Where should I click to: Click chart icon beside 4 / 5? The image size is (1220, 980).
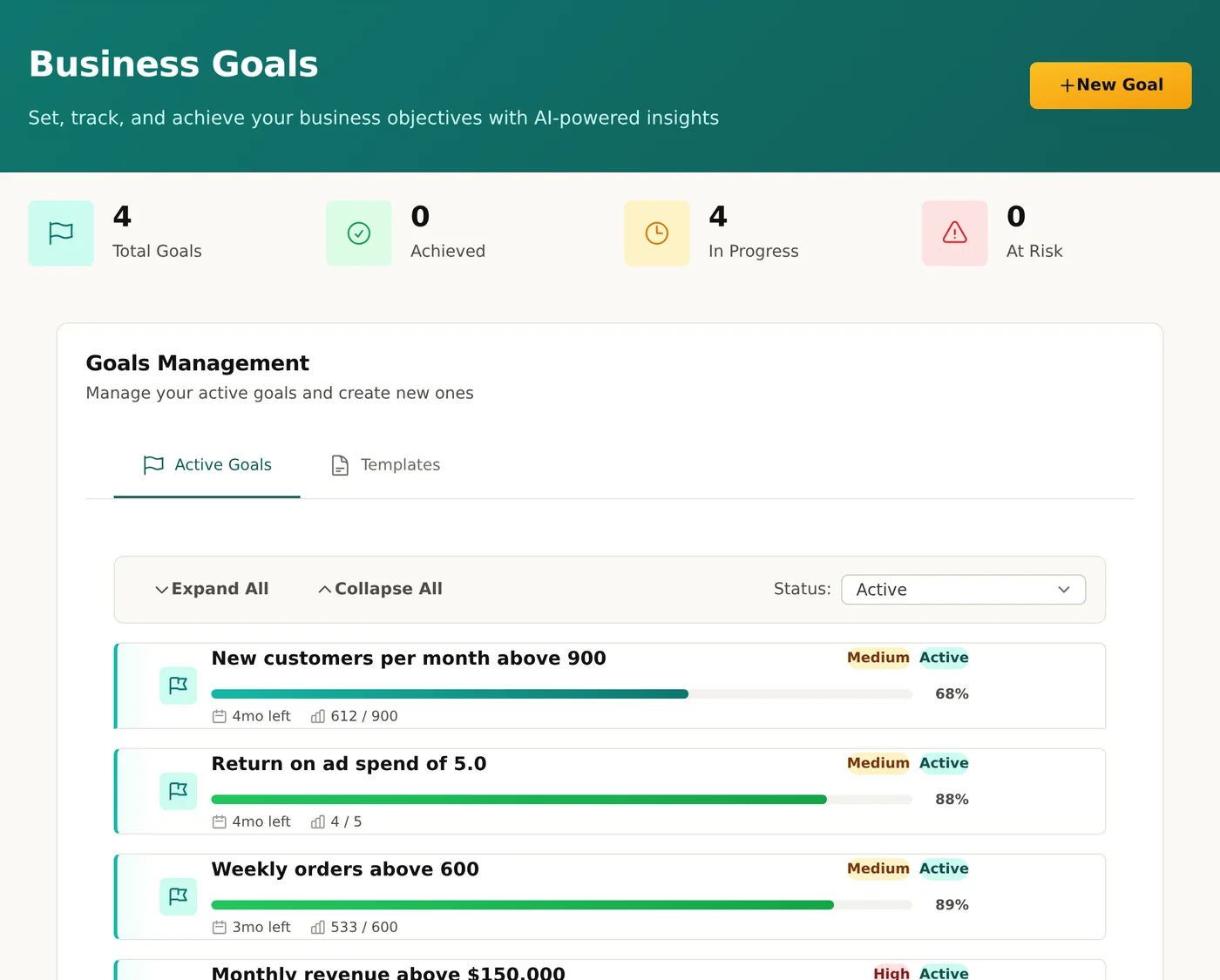click(x=318, y=821)
